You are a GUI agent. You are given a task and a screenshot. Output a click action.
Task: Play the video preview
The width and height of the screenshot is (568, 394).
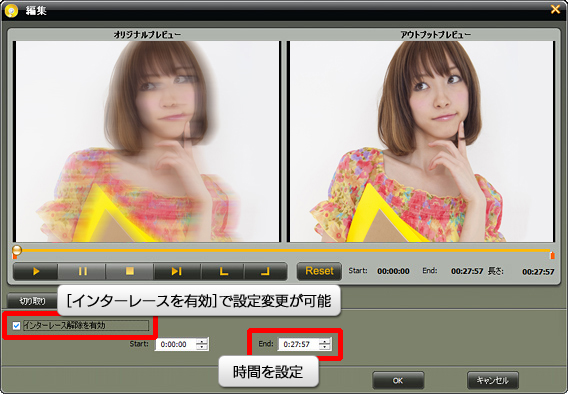tap(36, 271)
